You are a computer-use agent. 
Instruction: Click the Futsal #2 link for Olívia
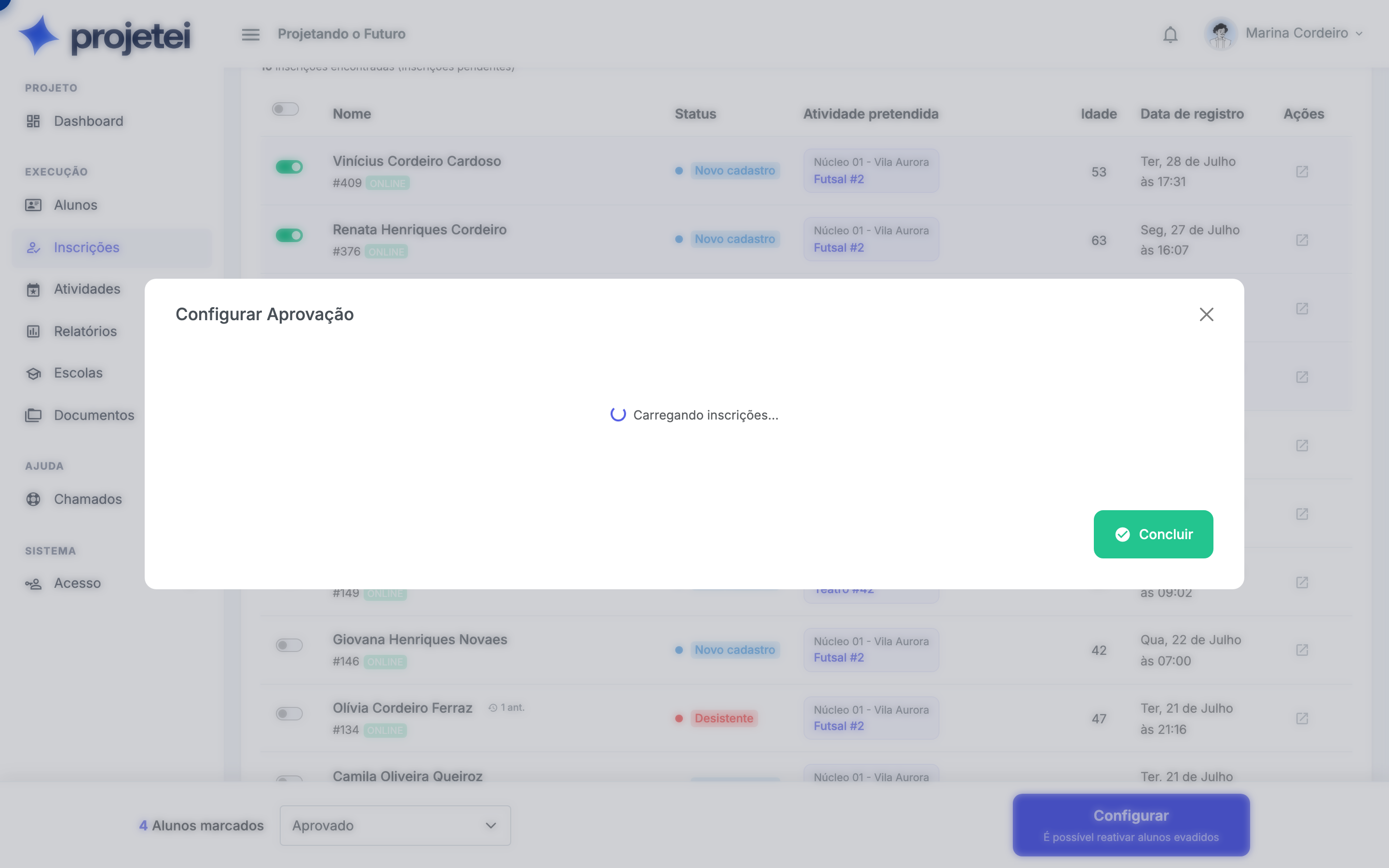(839, 726)
